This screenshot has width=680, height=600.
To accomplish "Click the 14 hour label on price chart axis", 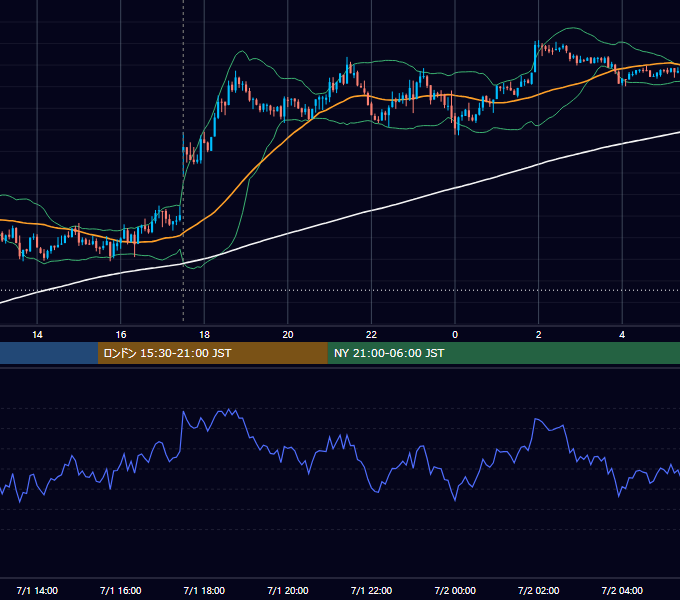I will point(37,335).
